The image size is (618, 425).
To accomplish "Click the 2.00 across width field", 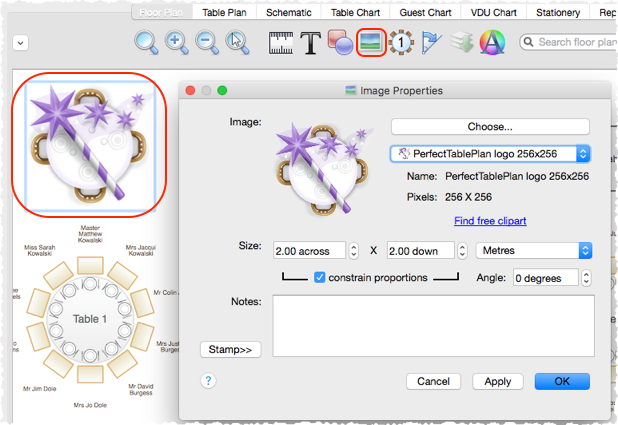I will coord(309,251).
